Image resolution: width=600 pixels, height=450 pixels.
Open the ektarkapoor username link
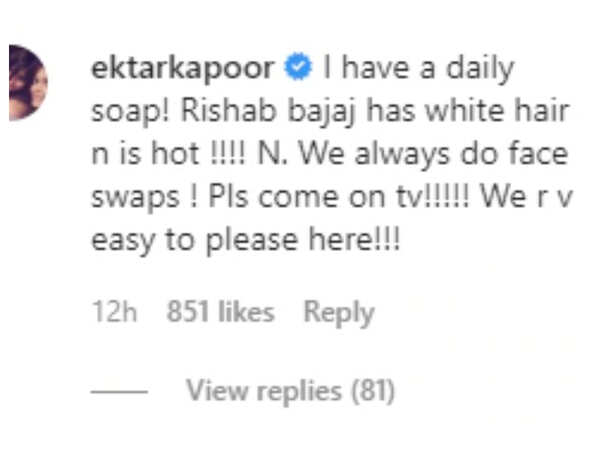pyautogui.click(x=183, y=69)
